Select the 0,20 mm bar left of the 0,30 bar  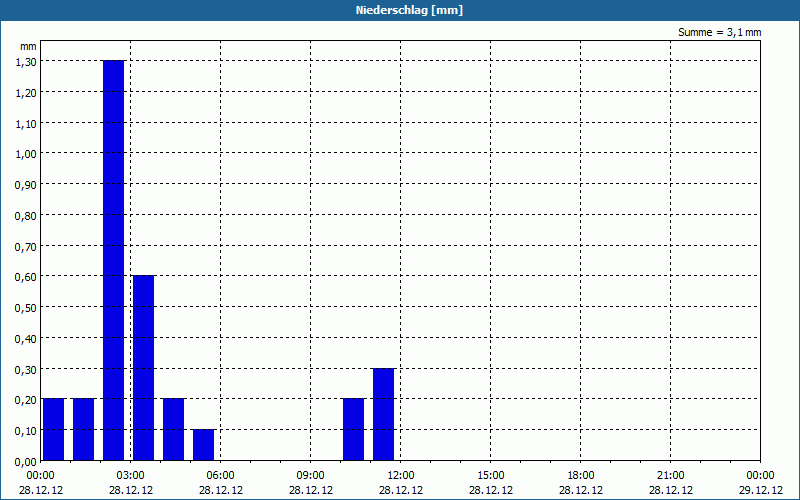point(354,430)
